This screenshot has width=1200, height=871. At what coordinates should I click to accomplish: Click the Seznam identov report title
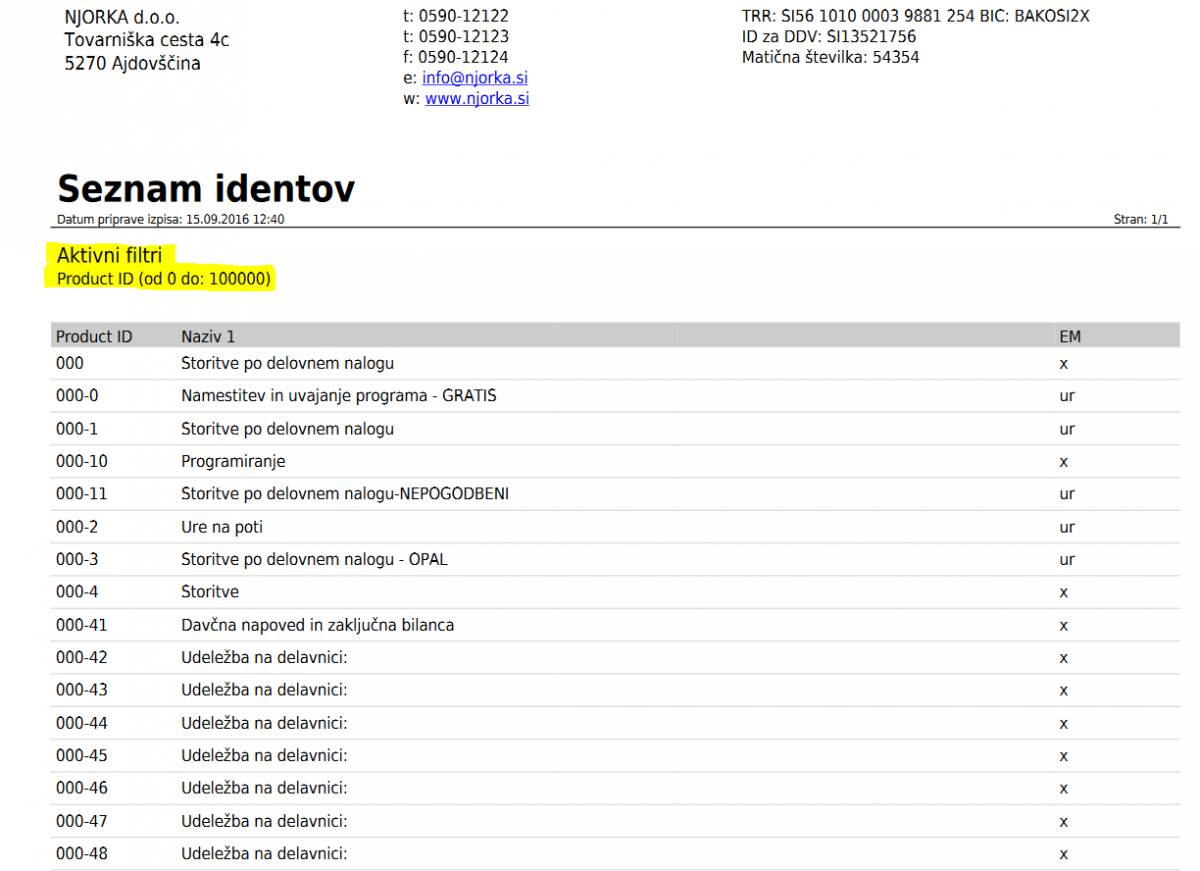click(x=206, y=188)
